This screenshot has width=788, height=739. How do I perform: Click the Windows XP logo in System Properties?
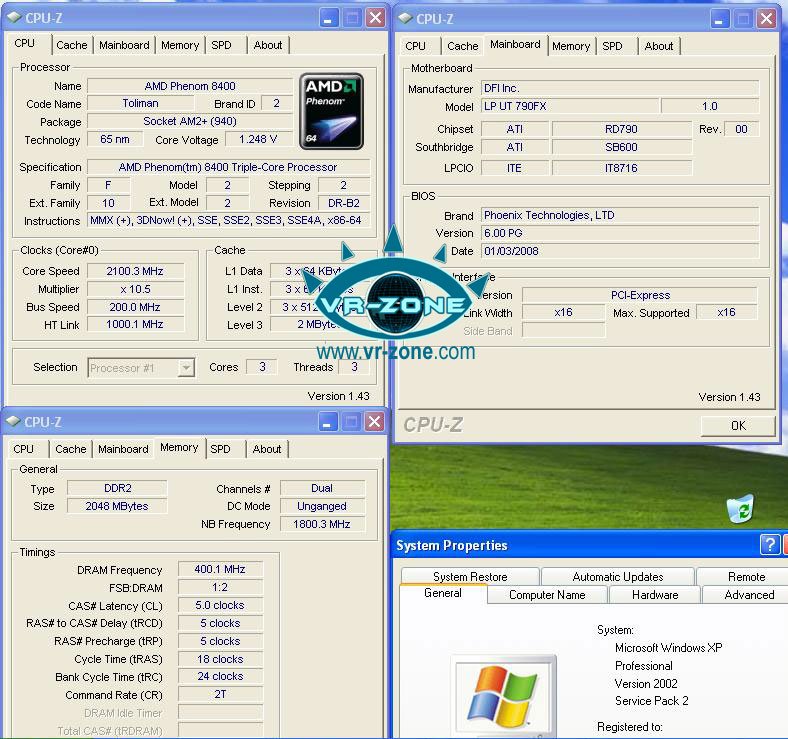pyautogui.click(x=503, y=695)
